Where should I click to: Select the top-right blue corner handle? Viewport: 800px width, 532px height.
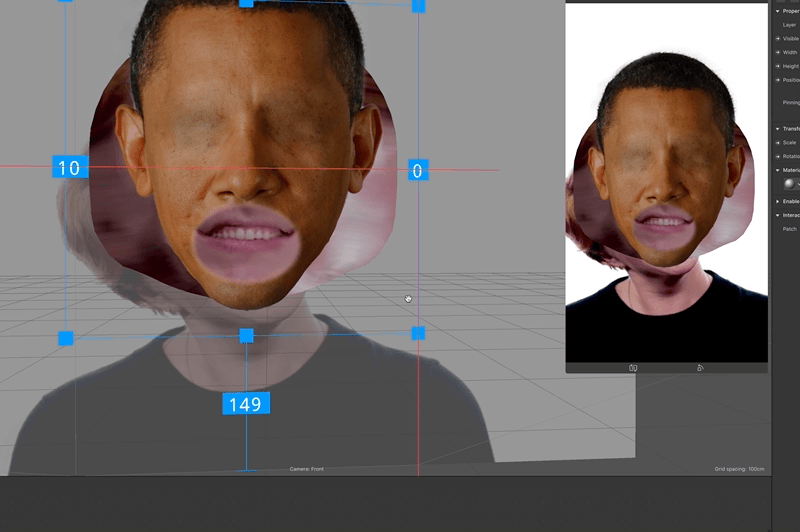(x=418, y=6)
